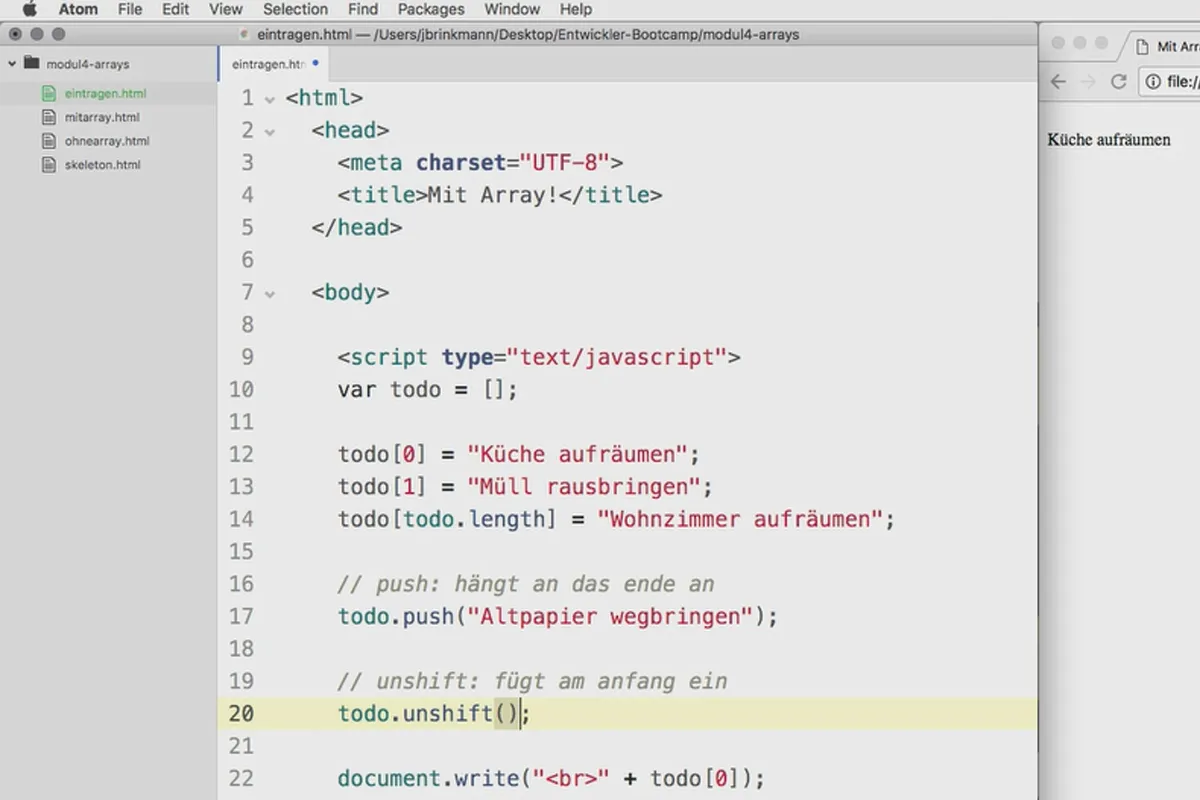Click the unshift comment on line 19

pyautogui.click(x=532, y=682)
